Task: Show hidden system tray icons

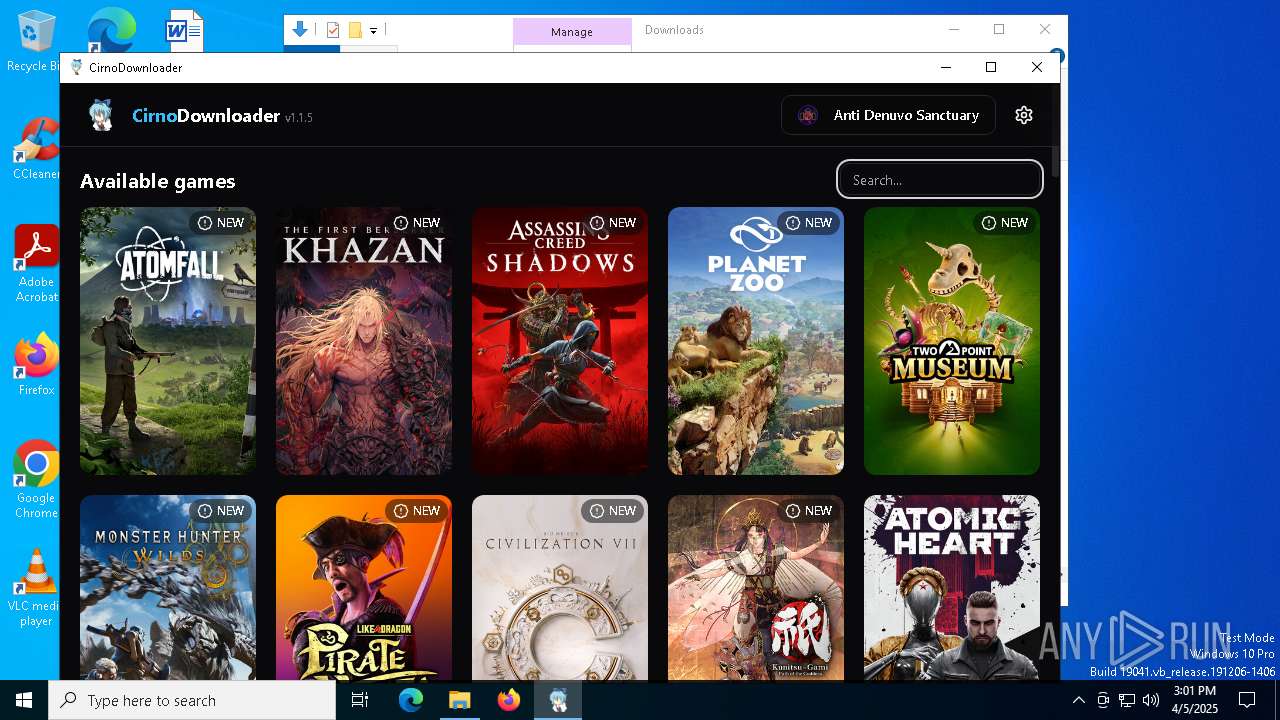Action: point(1079,700)
